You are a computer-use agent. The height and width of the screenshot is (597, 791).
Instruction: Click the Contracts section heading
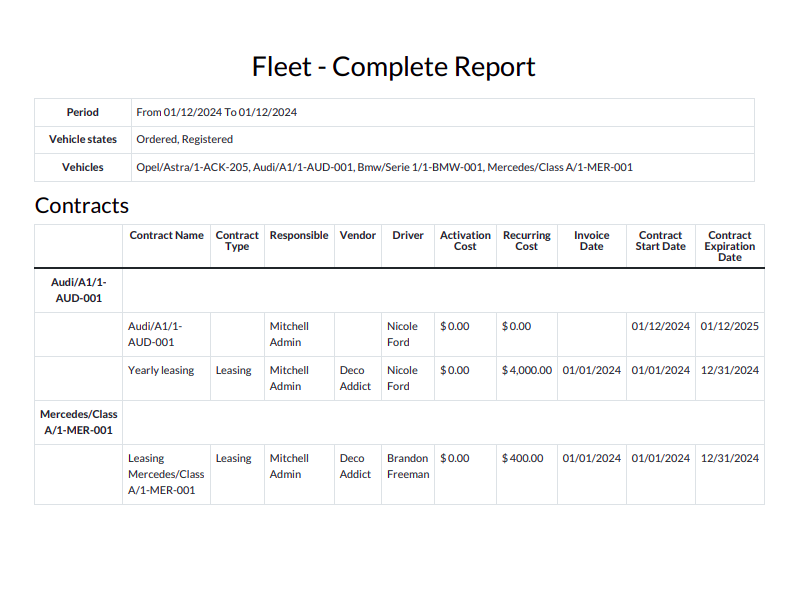pos(82,205)
